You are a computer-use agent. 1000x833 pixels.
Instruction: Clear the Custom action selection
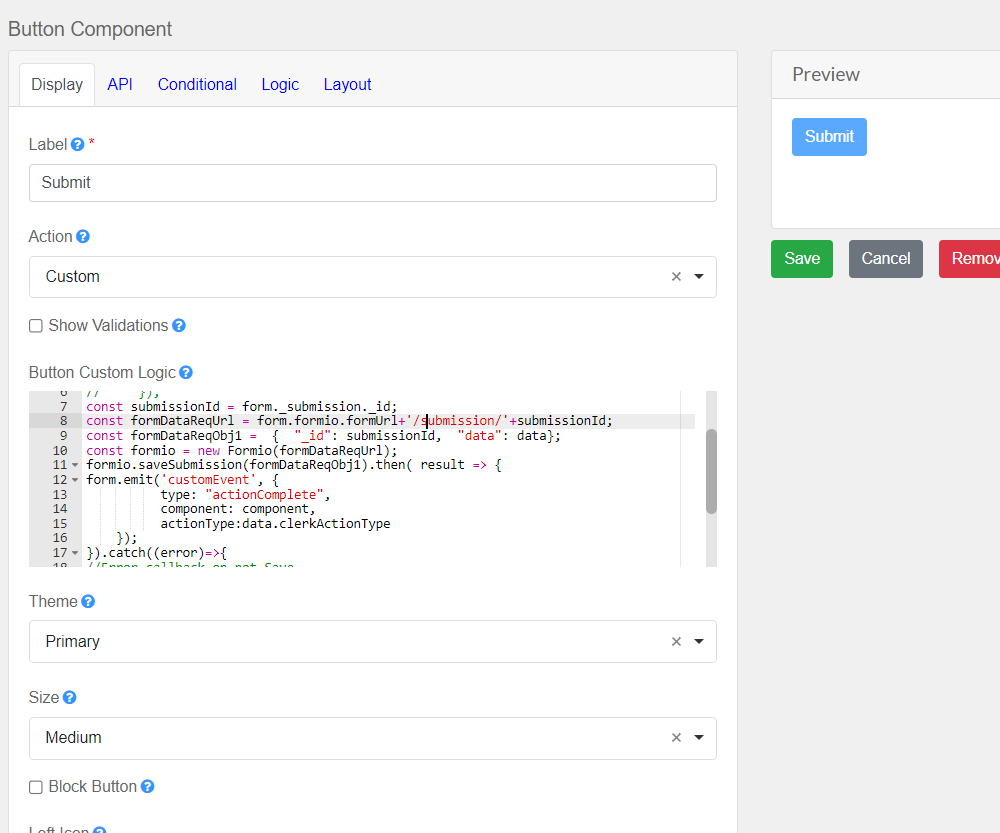pyautogui.click(x=676, y=276)
